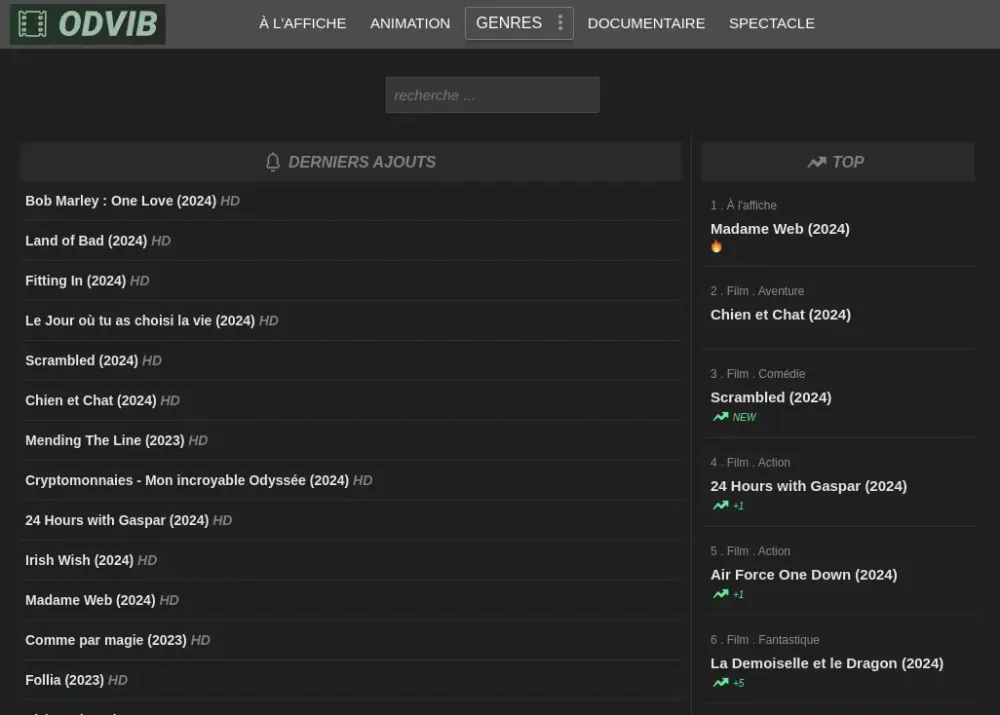Click trend icon under La Demoiselle et le Dragon
The image size is (1000, 715).
point(720,682)
